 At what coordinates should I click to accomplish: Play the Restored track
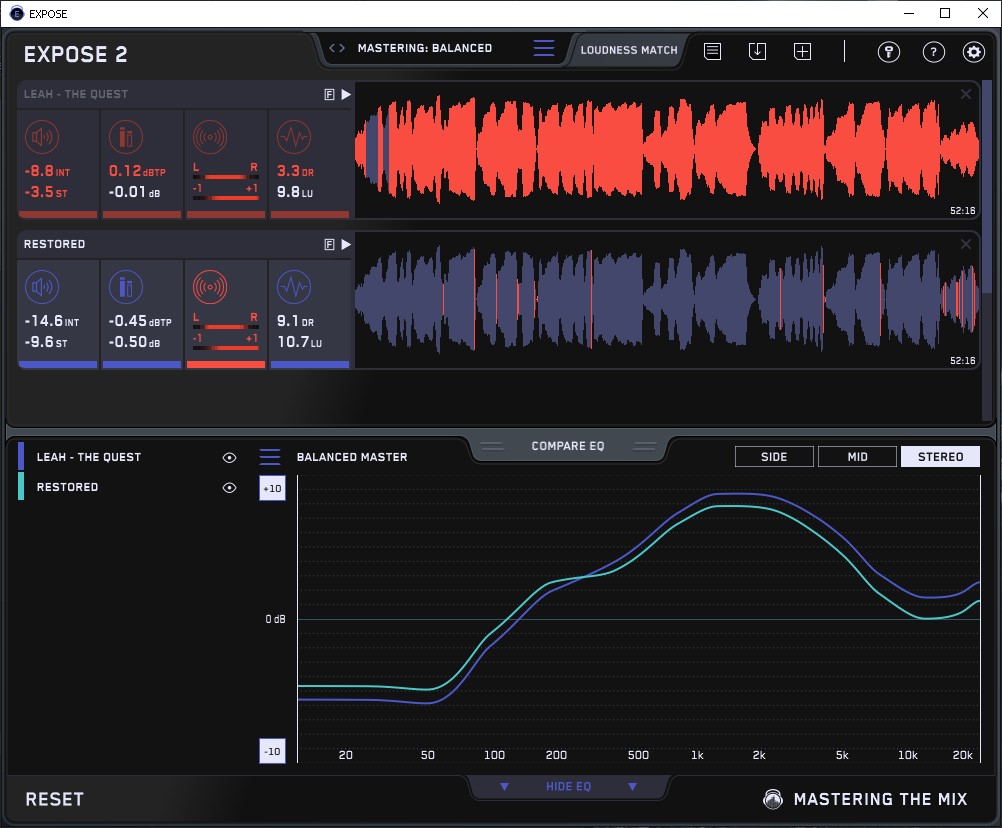[346, 245]
